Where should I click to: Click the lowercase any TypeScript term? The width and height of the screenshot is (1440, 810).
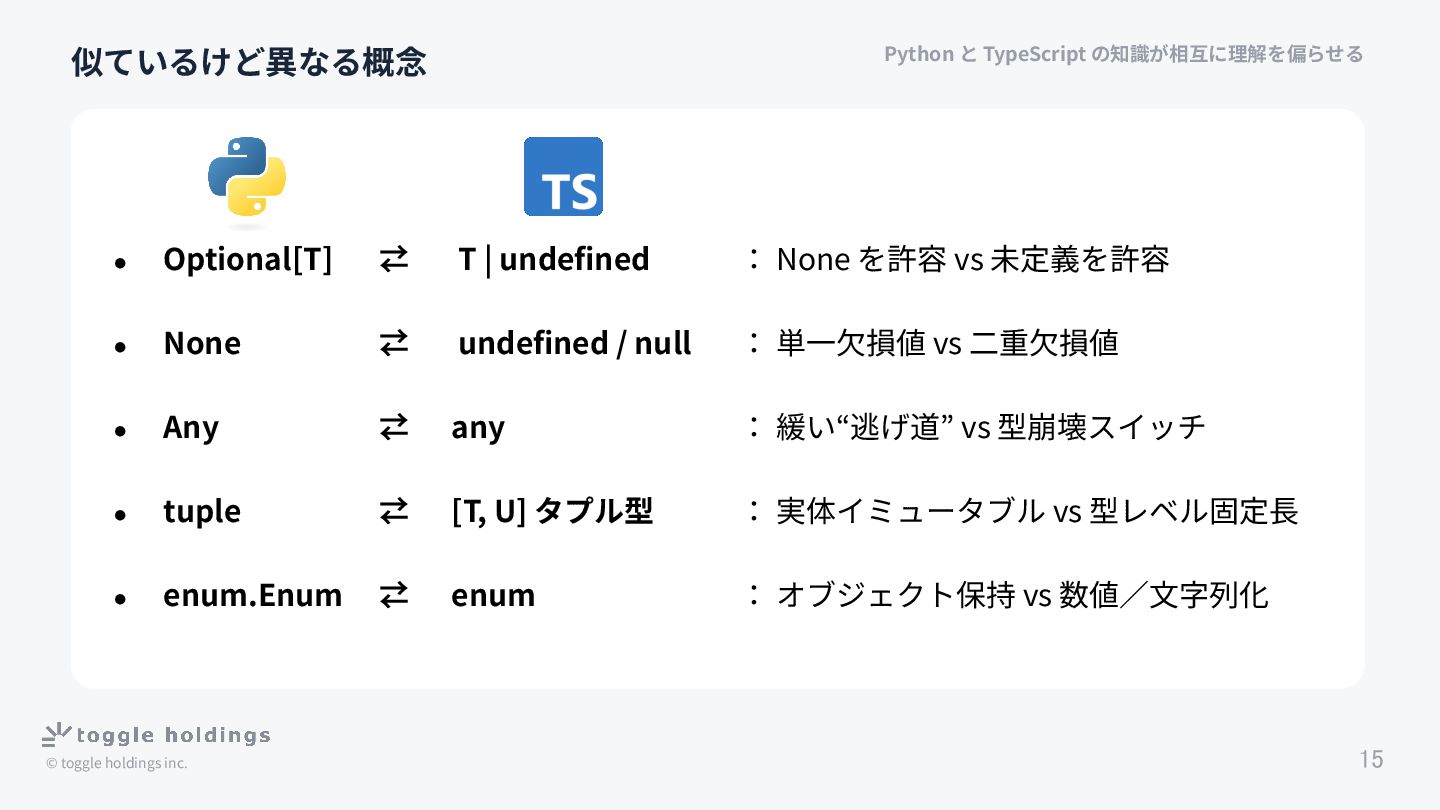click(x=478, y=427)
